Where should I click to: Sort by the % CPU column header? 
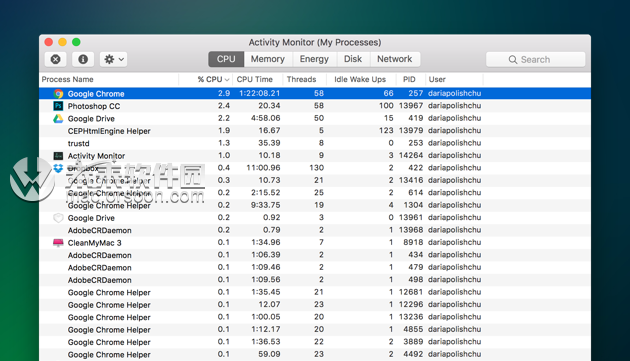click(205, 79)
